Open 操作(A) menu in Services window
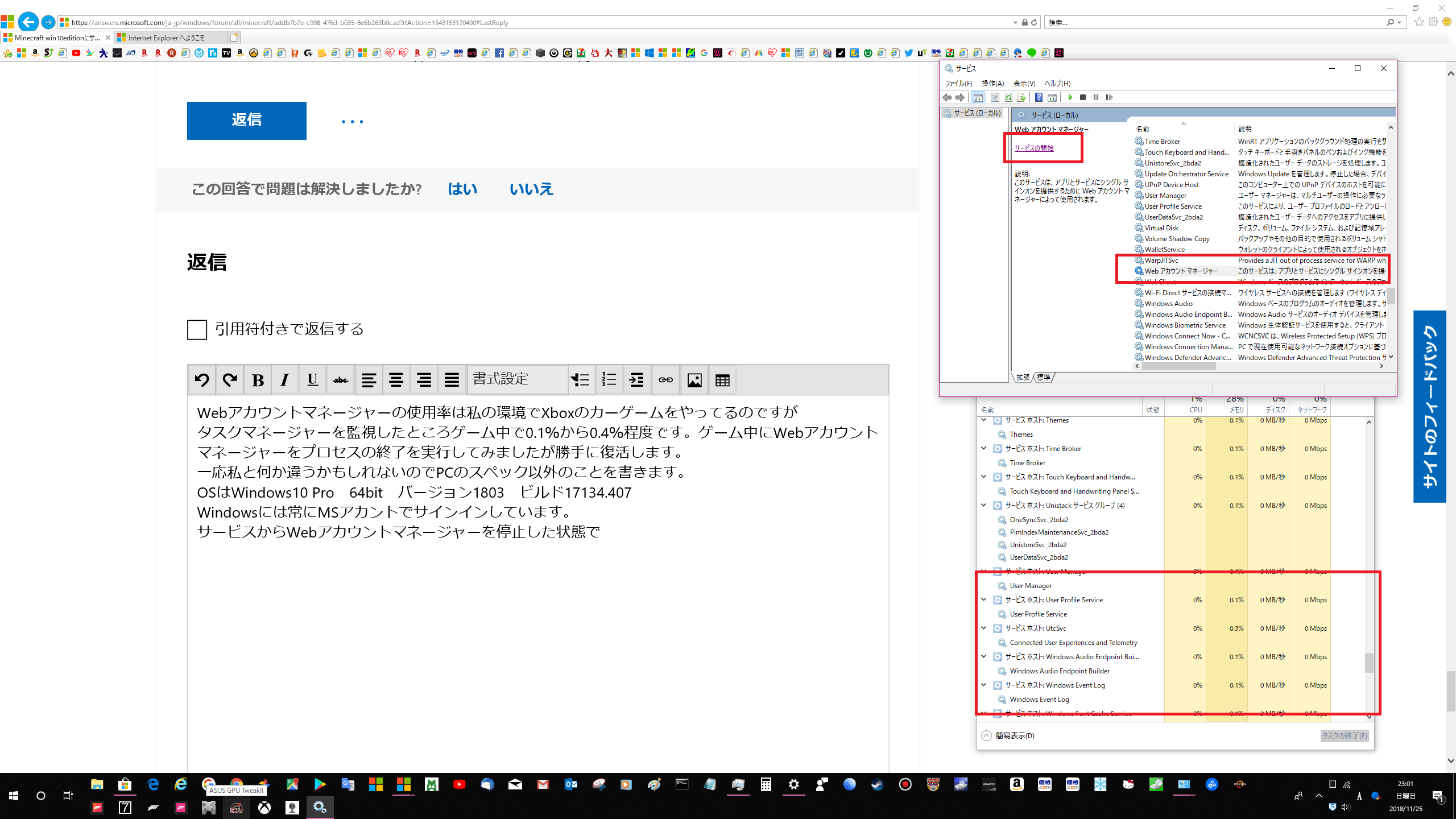This screenshot has height=819, width=1456. (992, 83)
